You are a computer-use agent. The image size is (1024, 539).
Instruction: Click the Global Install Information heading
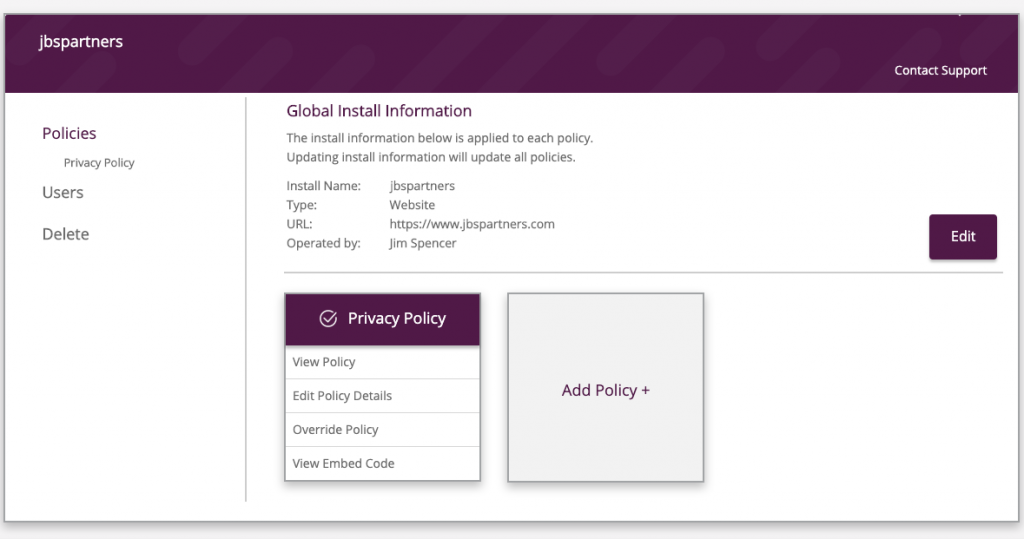pyautogui.click(x=379, y=111)
